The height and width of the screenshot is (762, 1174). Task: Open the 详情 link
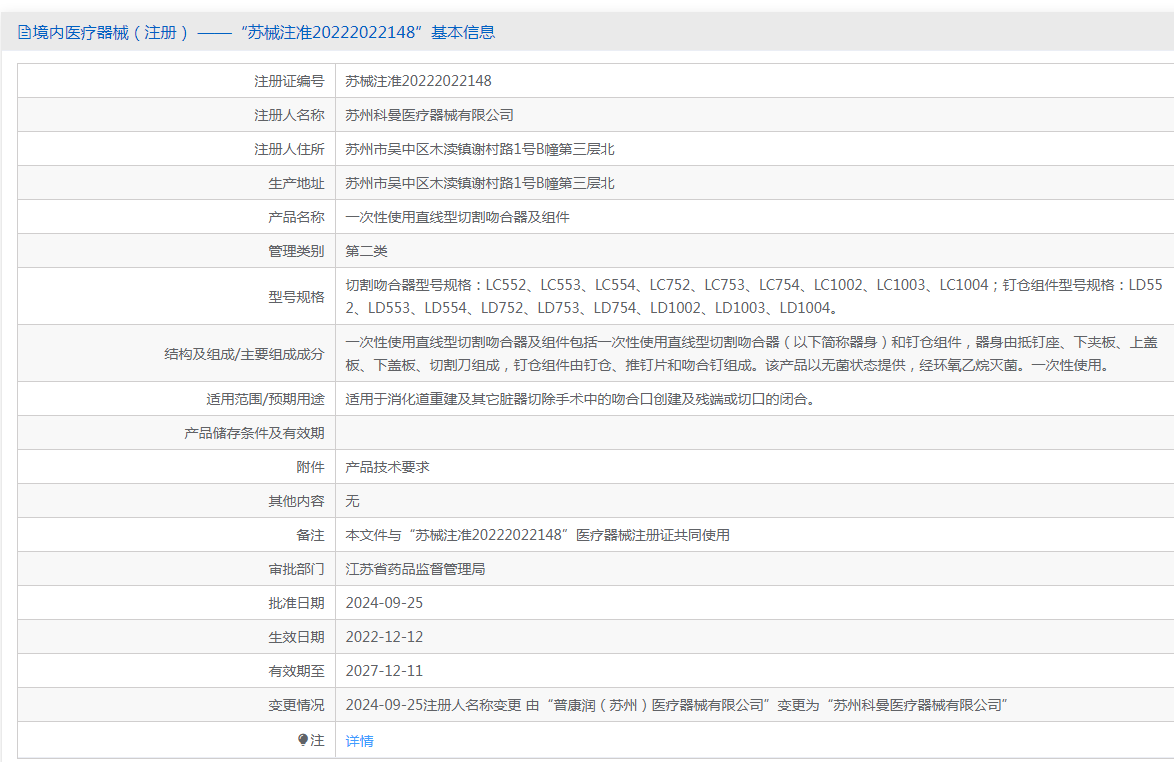[359, 741]
